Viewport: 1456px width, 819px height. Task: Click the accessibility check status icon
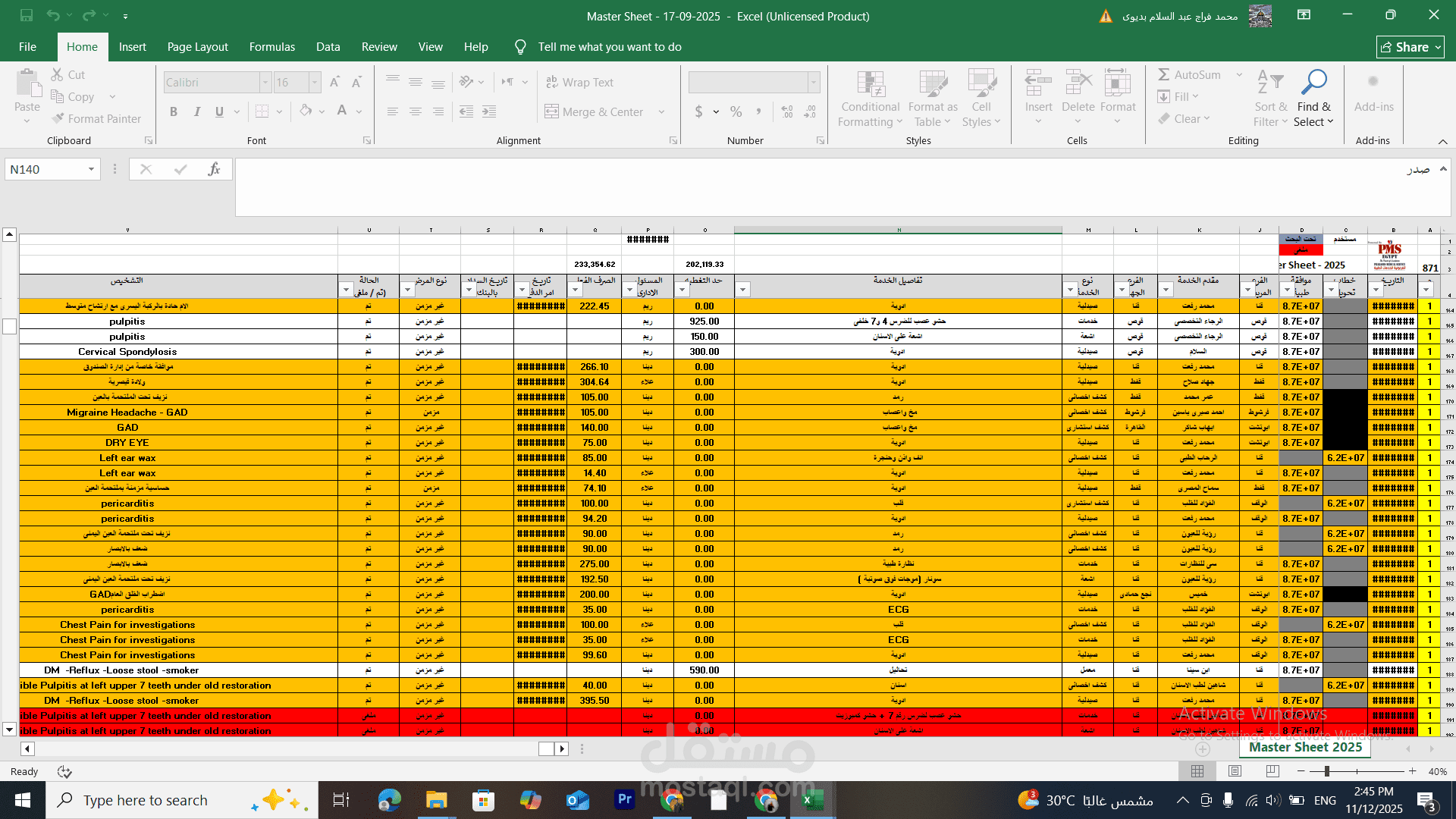coord(64,771)
